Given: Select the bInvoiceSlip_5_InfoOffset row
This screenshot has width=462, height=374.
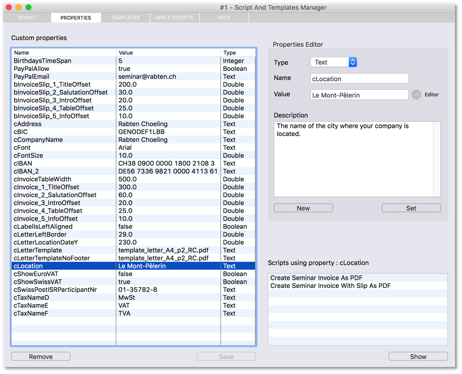Looking at the screenshot, I should click(133, 116).
